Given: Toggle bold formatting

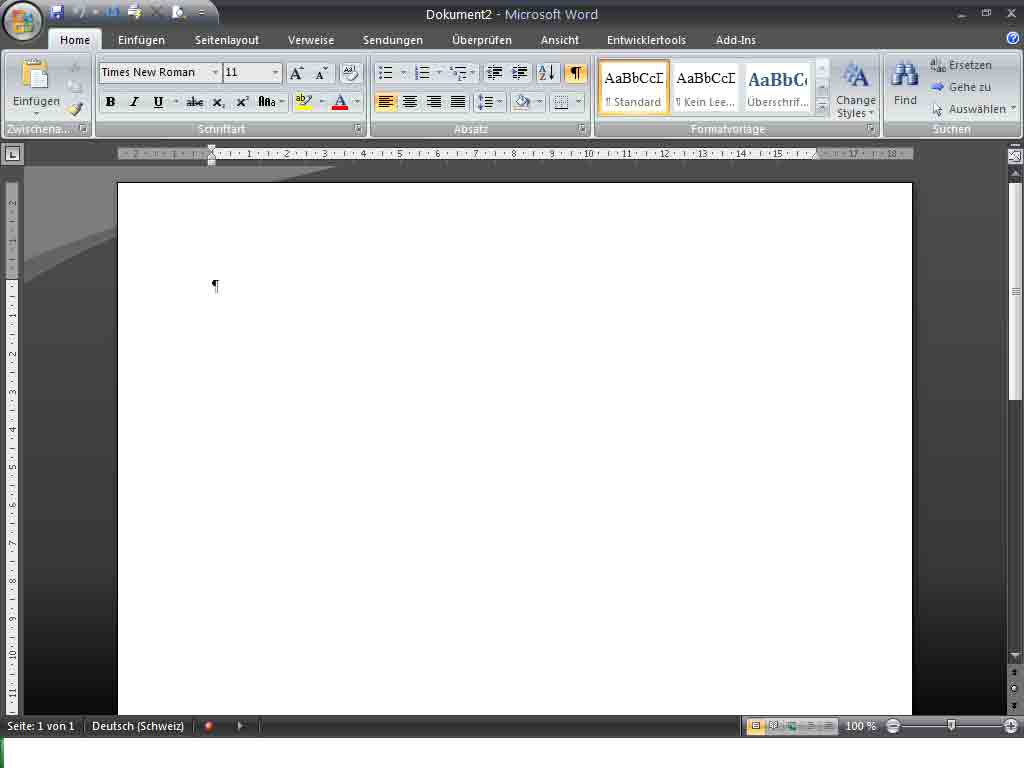Looking at the screenshot, I should click(x=110, y=102).
